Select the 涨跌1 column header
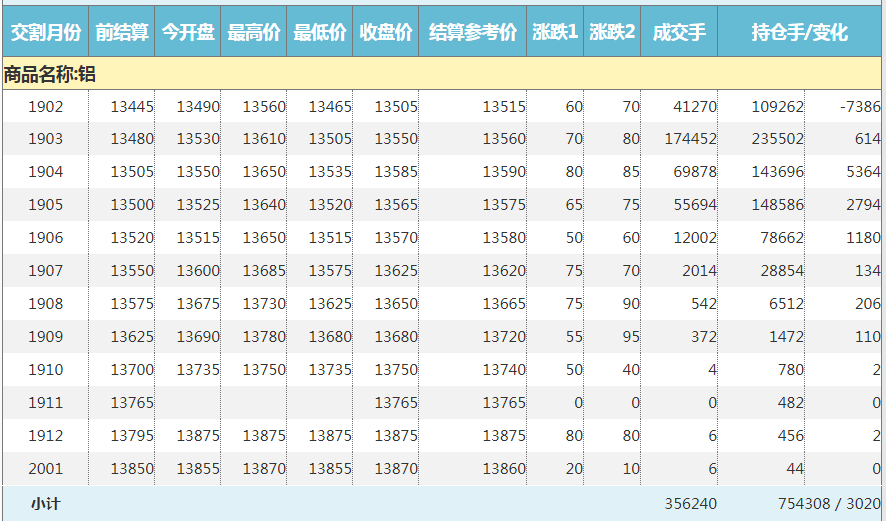This screenshot has height=521, width=886. coord(556,33)
